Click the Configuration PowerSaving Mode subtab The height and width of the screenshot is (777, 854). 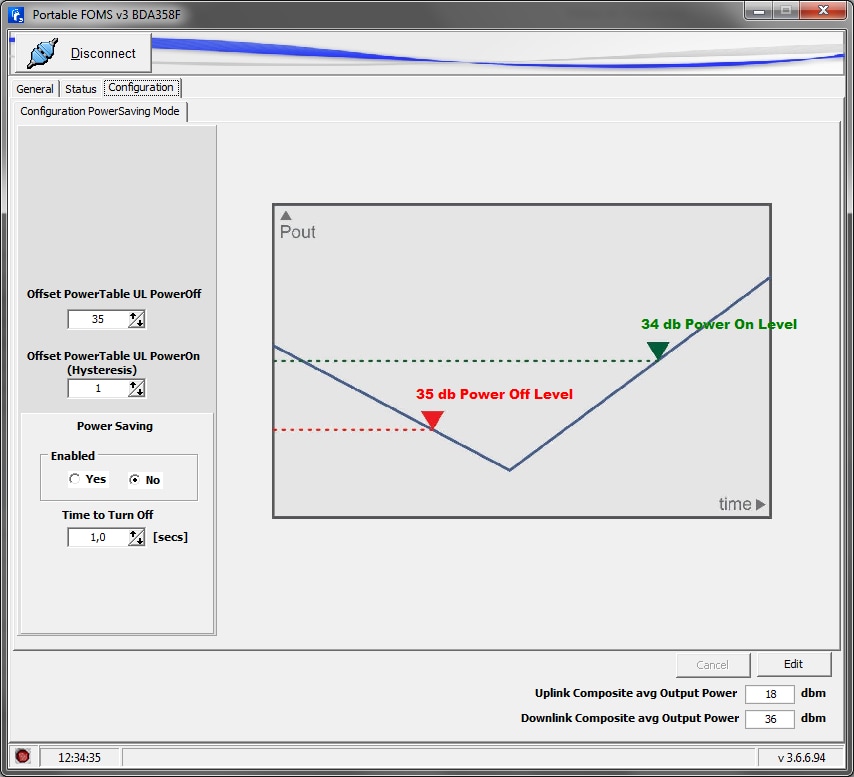(100, 111)
